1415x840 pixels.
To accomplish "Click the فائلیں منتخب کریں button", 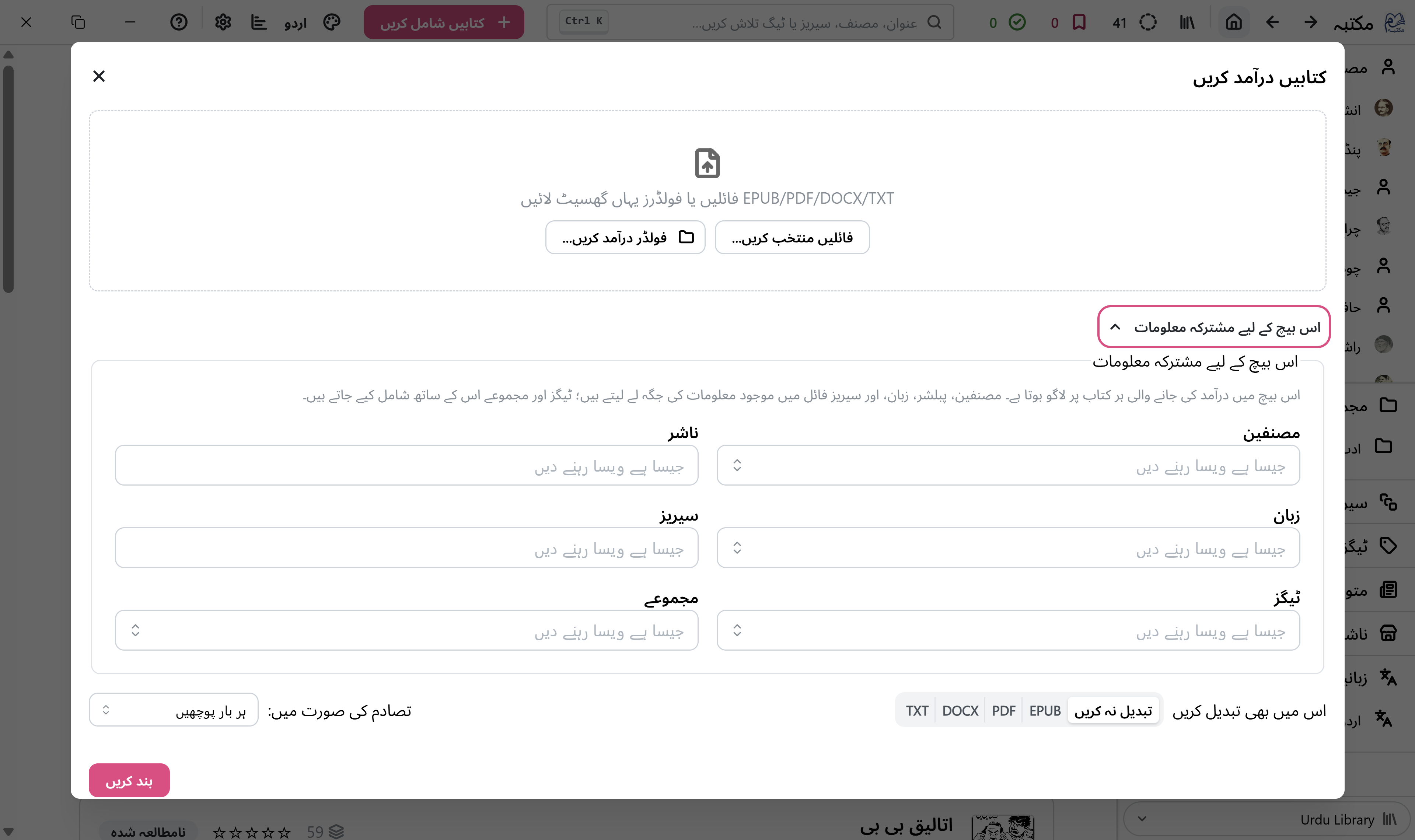I will [792, 237].
